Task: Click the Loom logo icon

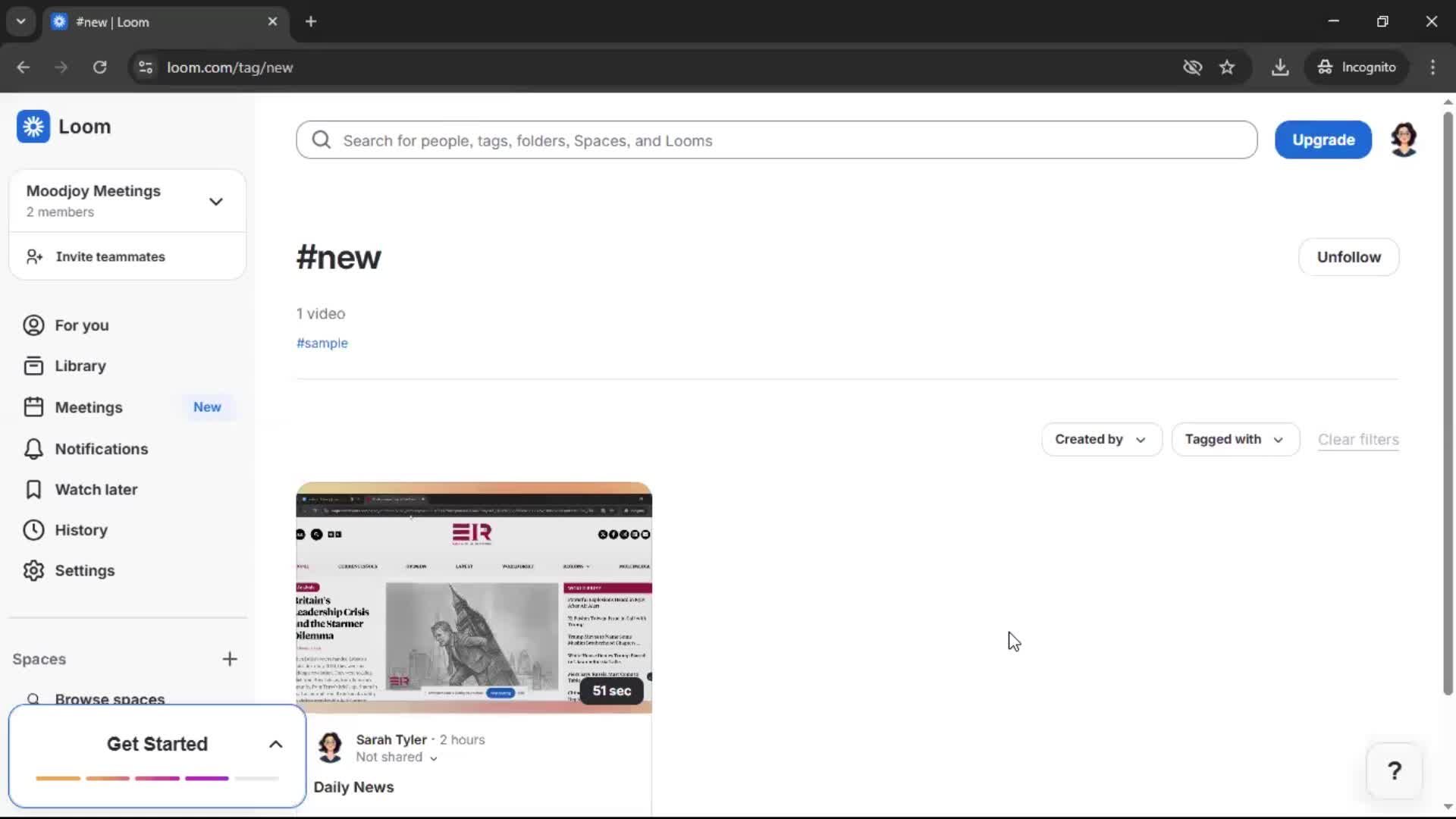Action: [33, 127]
